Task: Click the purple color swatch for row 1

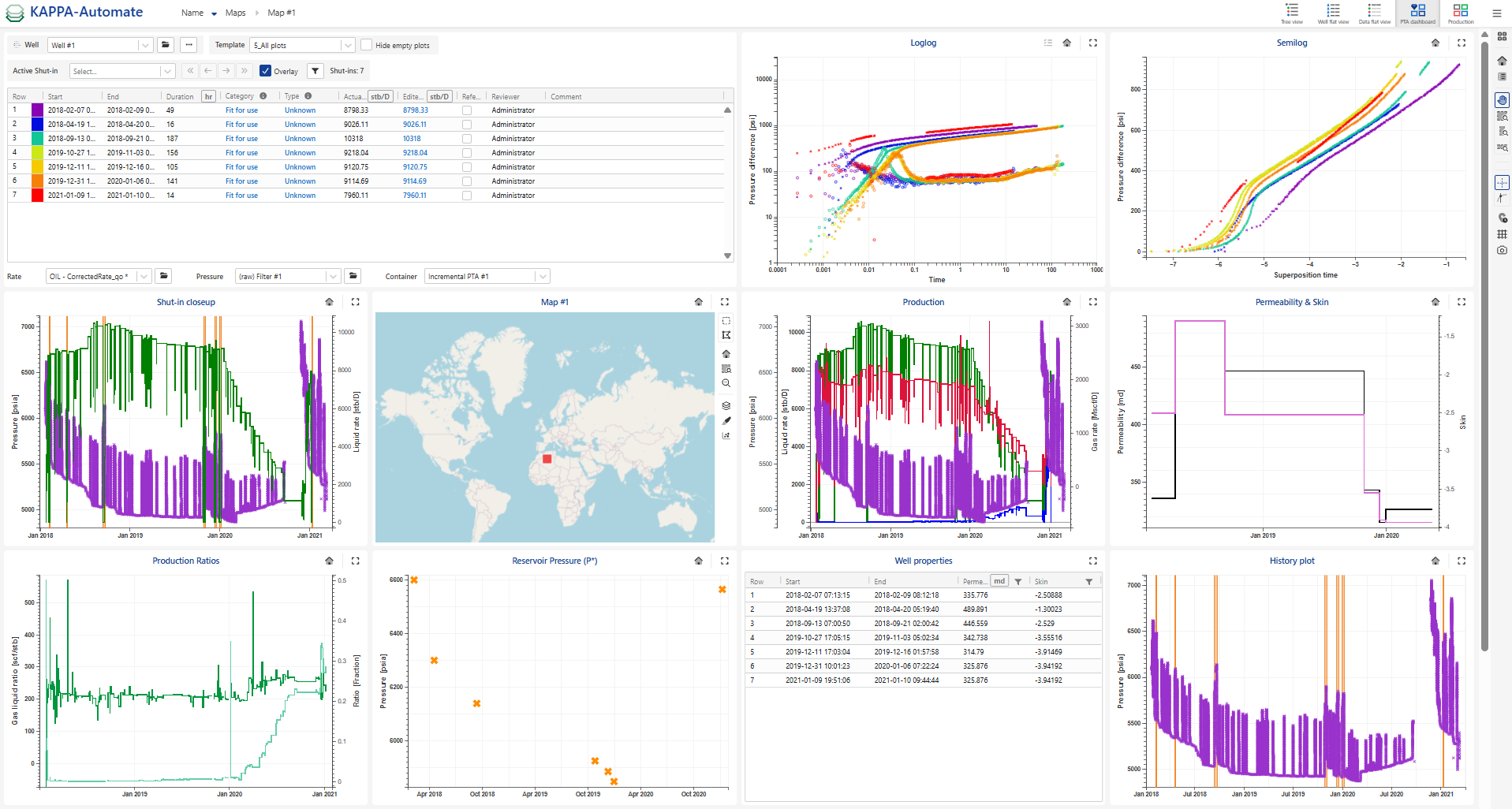Action: pyautogui.click(x=37, y=110)
